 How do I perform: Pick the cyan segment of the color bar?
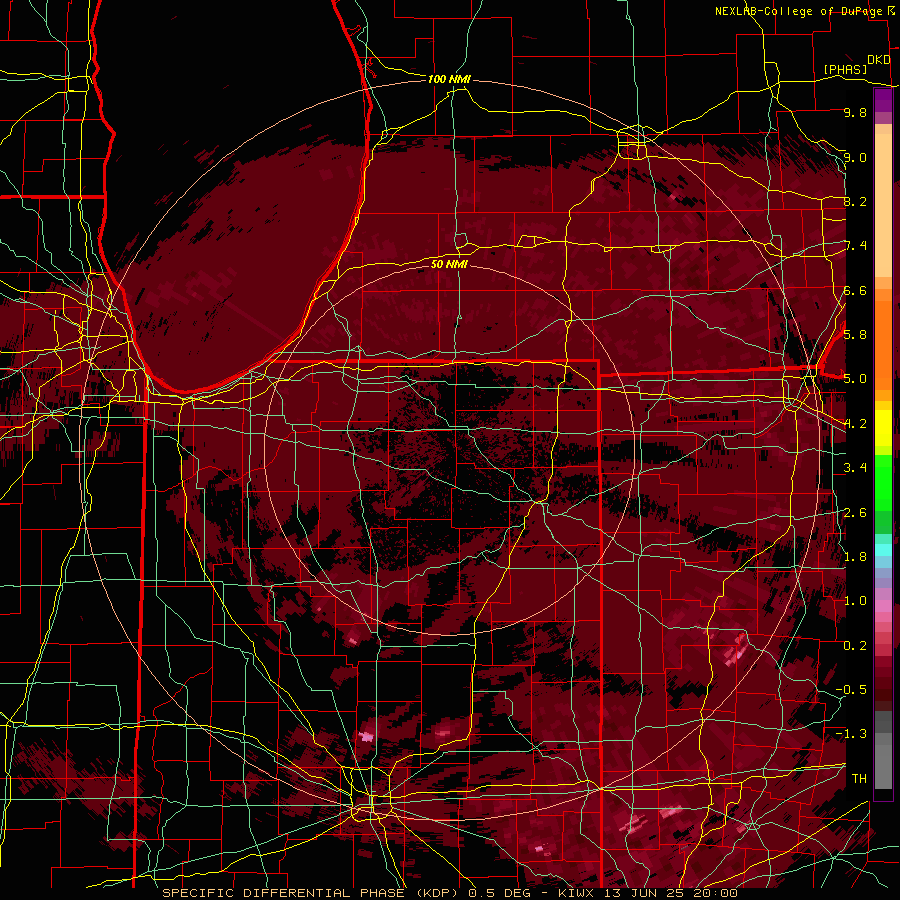[x=883, y=550]
